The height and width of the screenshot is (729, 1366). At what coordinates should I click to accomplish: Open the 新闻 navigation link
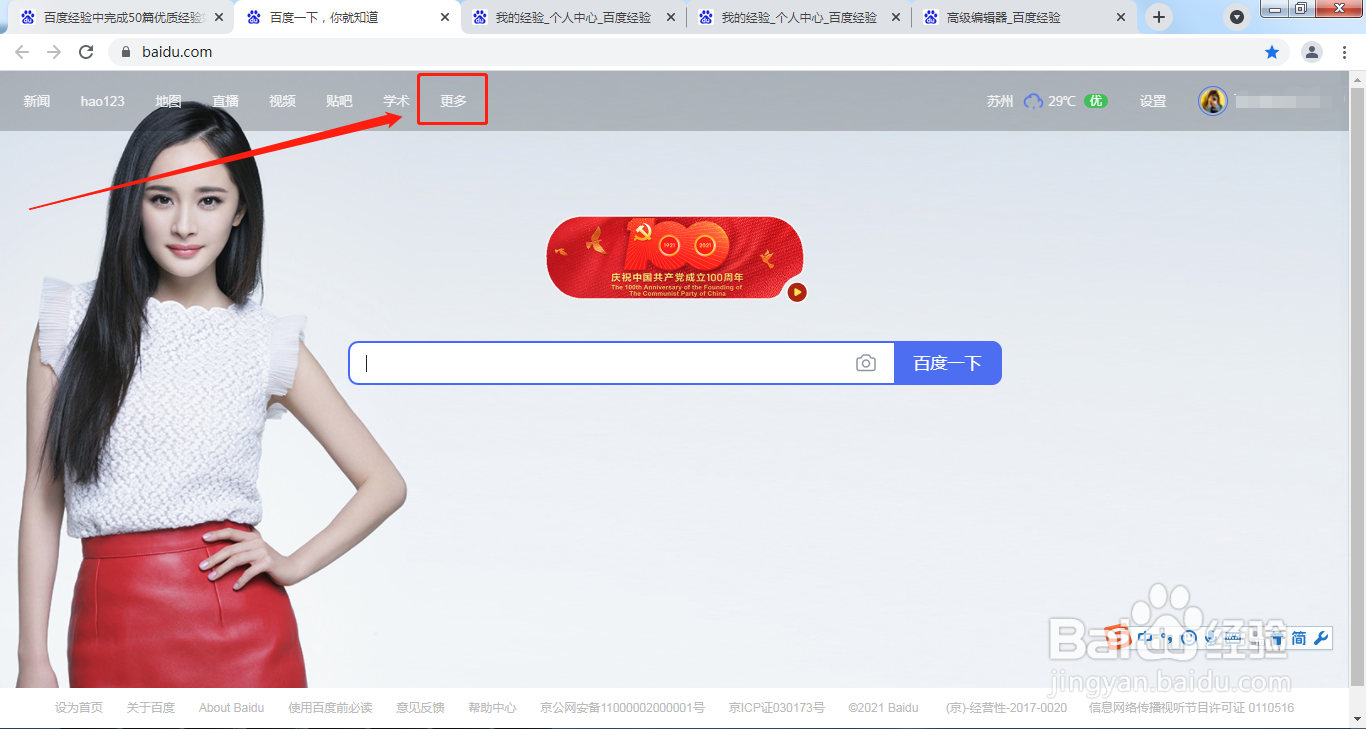click(x=37, y=101)
